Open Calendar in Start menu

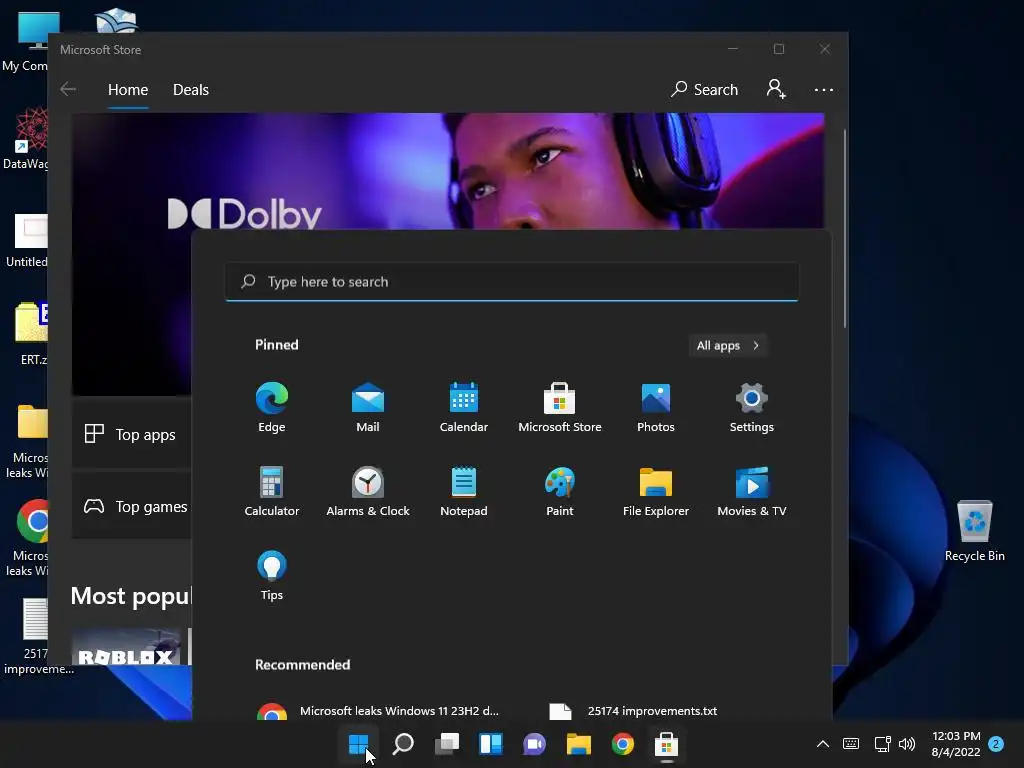[x=464, y=408]
